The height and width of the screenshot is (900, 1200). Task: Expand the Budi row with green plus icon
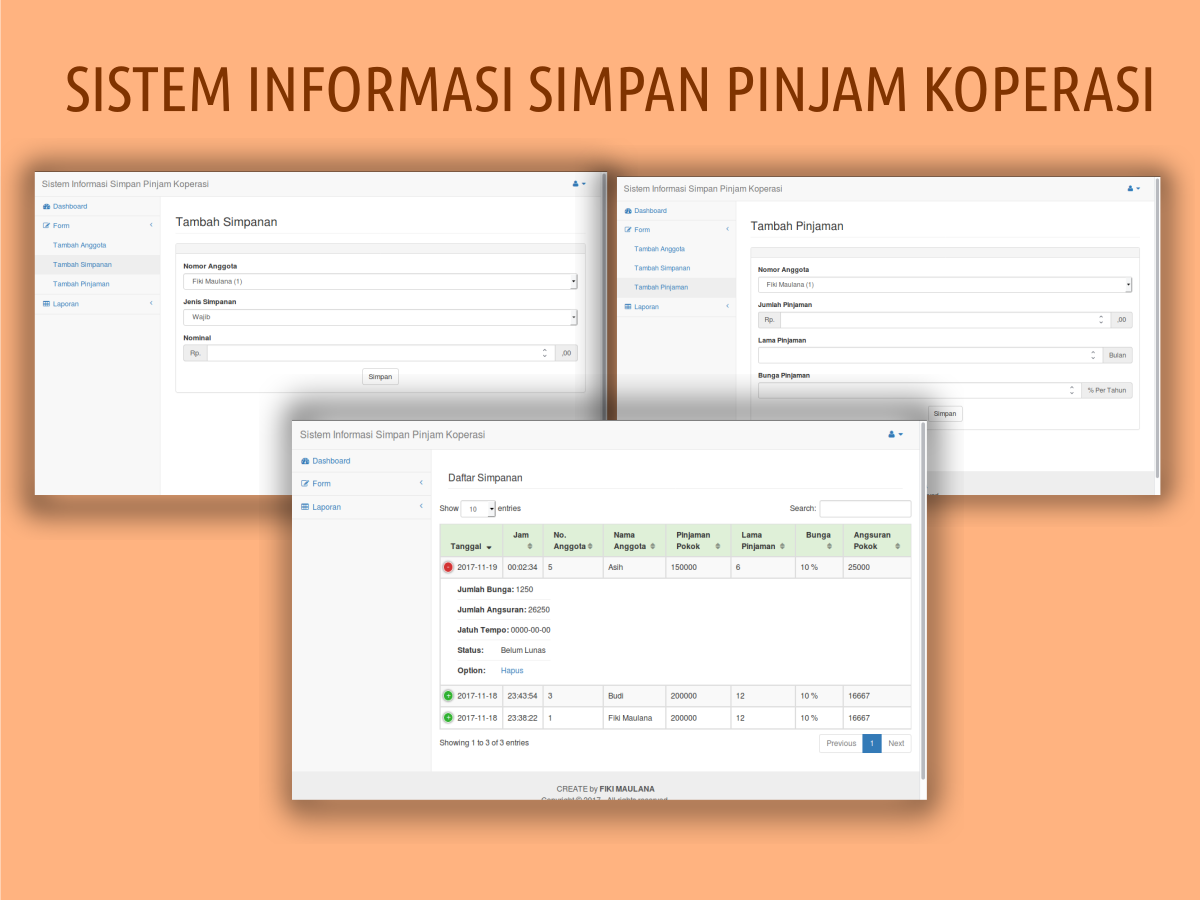448,696
